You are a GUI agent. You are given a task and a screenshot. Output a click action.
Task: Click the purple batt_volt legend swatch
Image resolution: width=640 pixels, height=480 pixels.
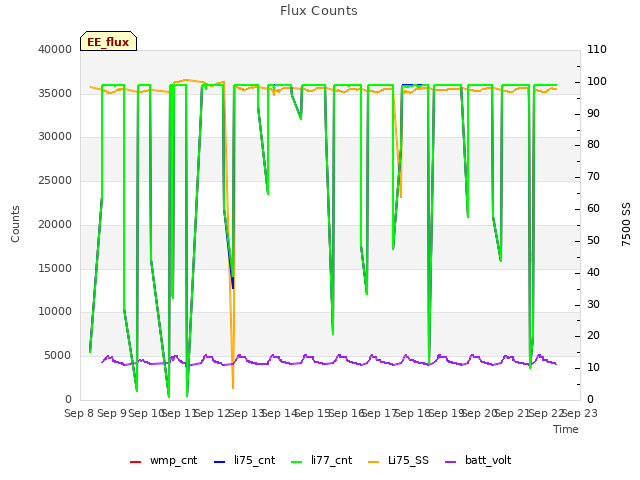[450, 462]
